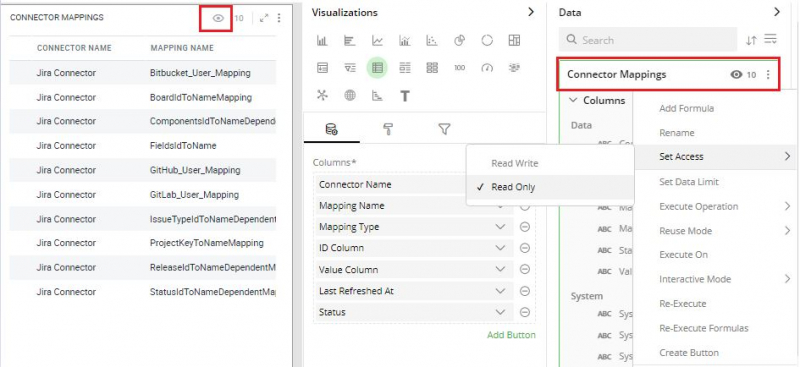Remove the Mapping Type column
The width and height of the screenshot is (800, 367).
[x=524, y=227]
